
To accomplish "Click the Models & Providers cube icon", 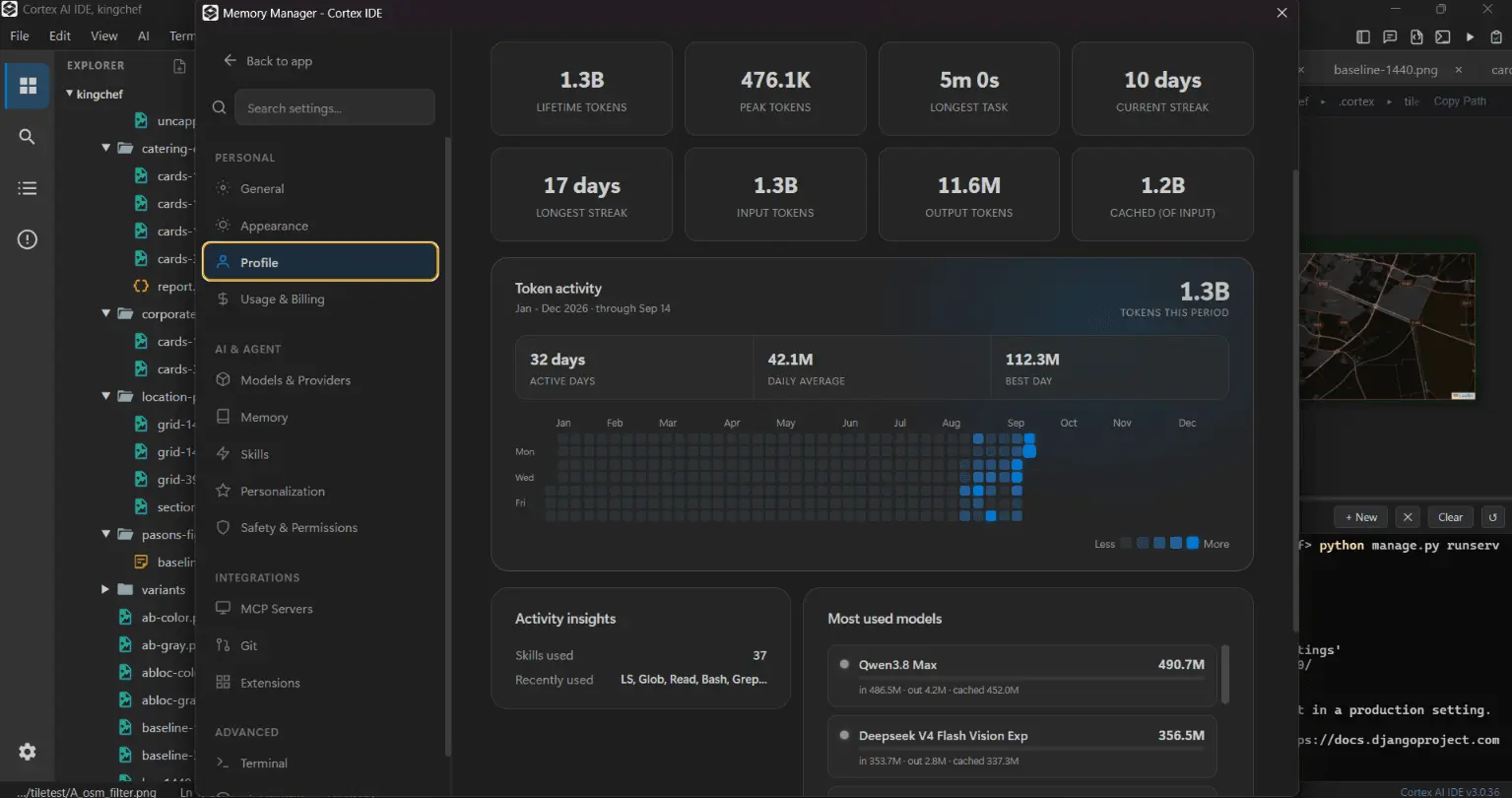I will pos(223,379).
